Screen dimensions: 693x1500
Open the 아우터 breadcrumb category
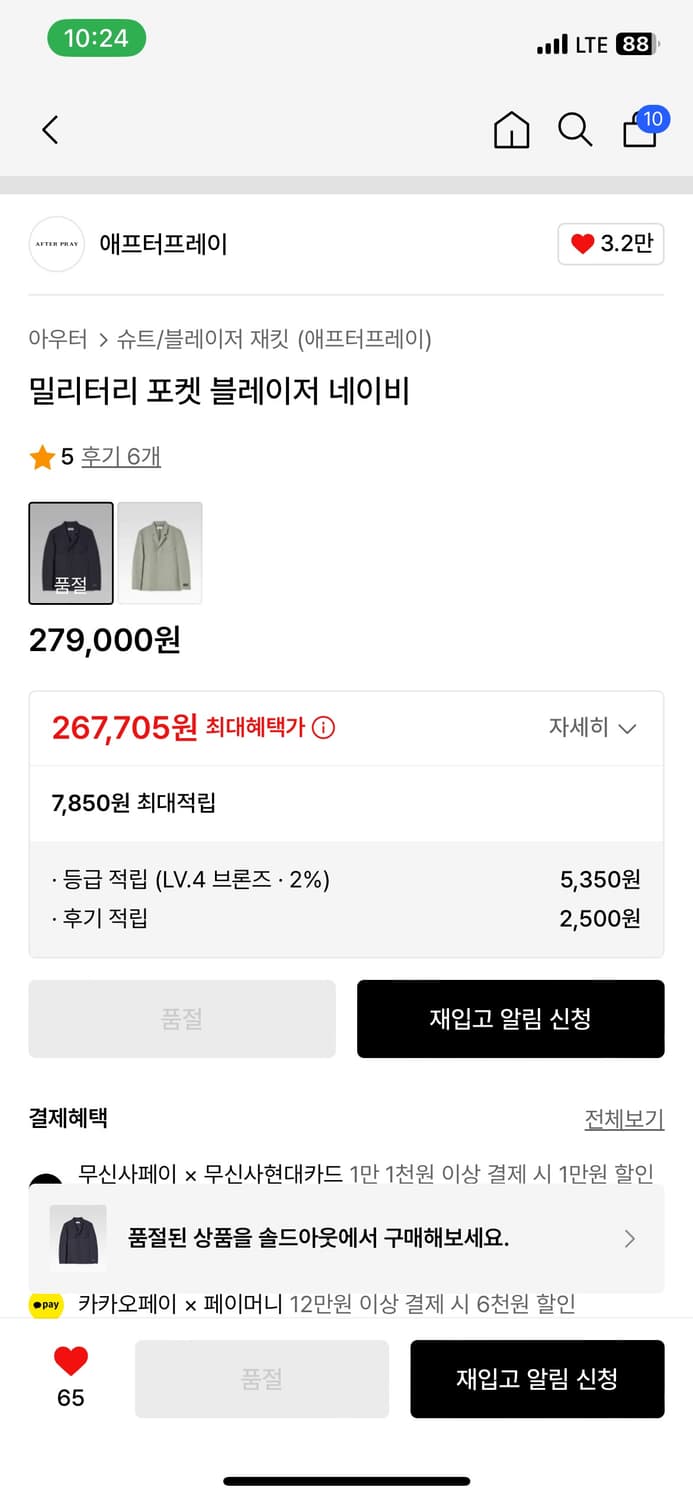58,339
